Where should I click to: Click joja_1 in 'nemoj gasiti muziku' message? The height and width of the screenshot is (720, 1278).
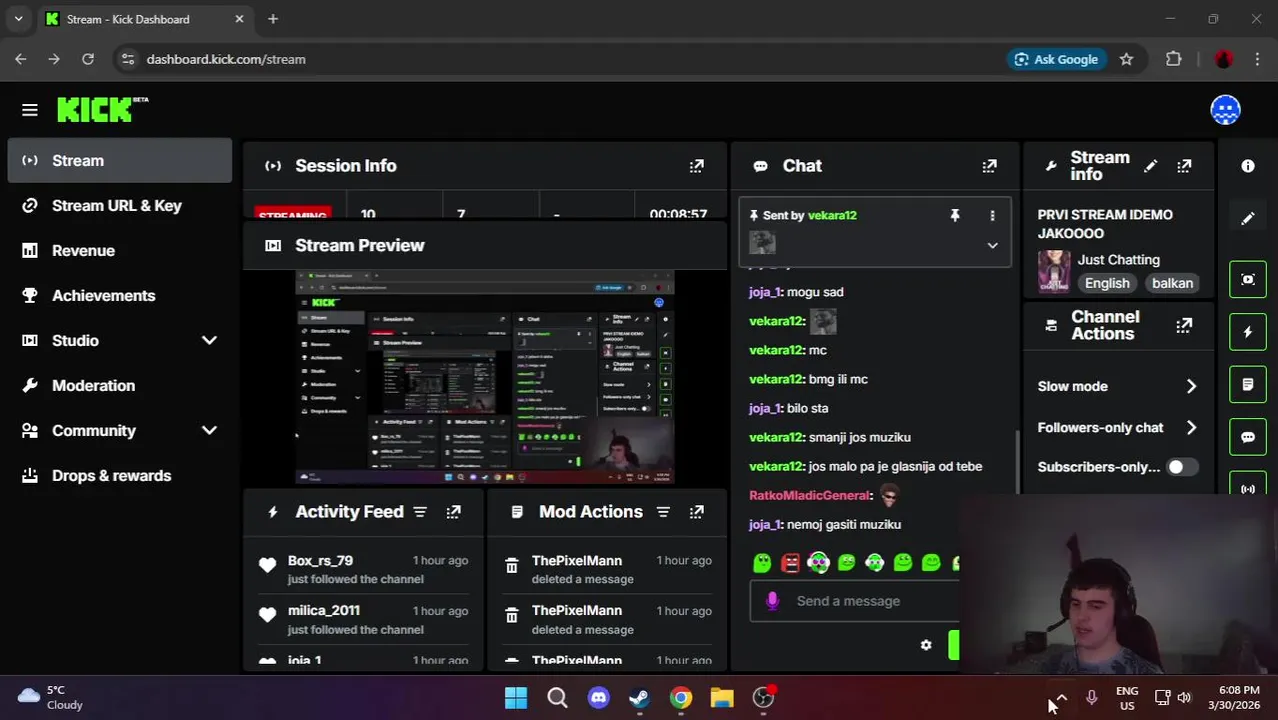pos(764,524)
